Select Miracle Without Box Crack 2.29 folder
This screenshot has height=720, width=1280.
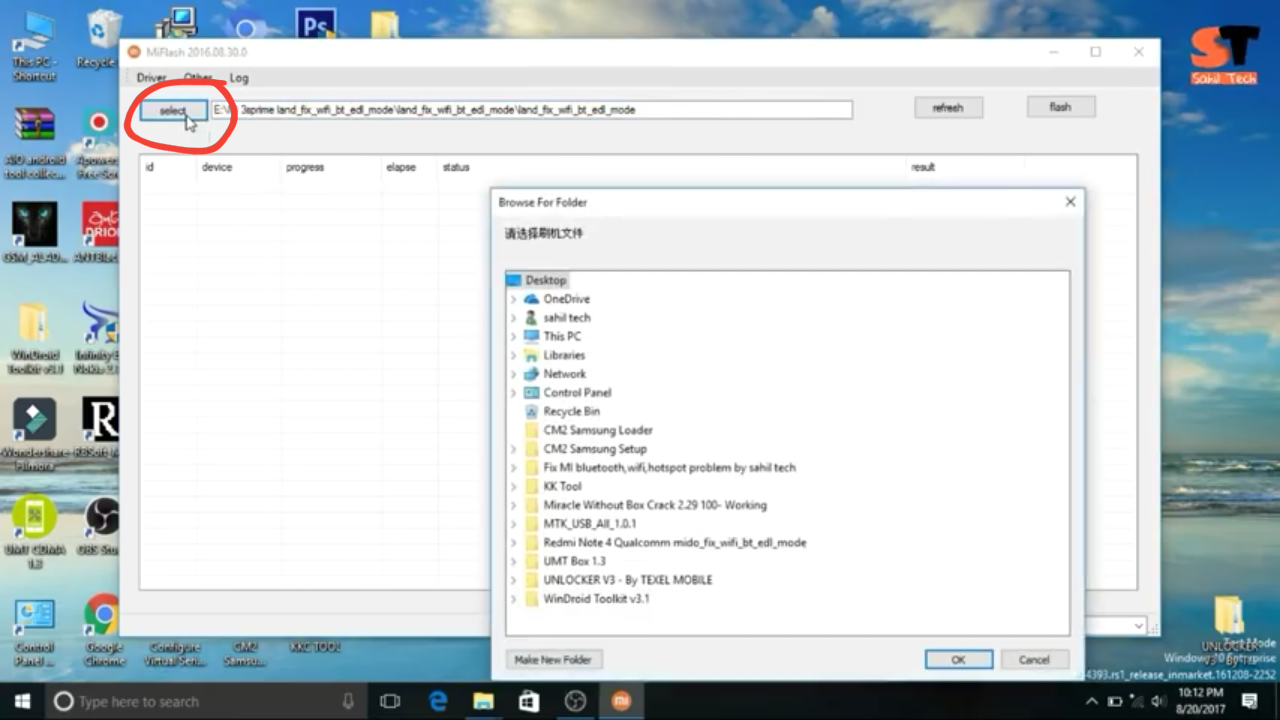click(655, 505)
